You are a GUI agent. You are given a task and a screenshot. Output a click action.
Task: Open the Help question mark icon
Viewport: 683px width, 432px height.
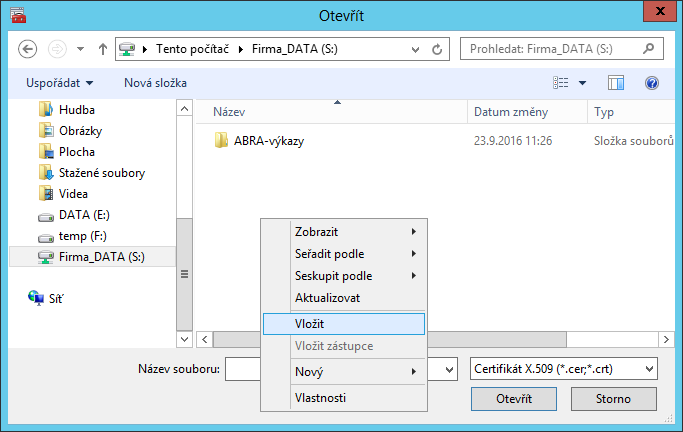tap(652, 83)
